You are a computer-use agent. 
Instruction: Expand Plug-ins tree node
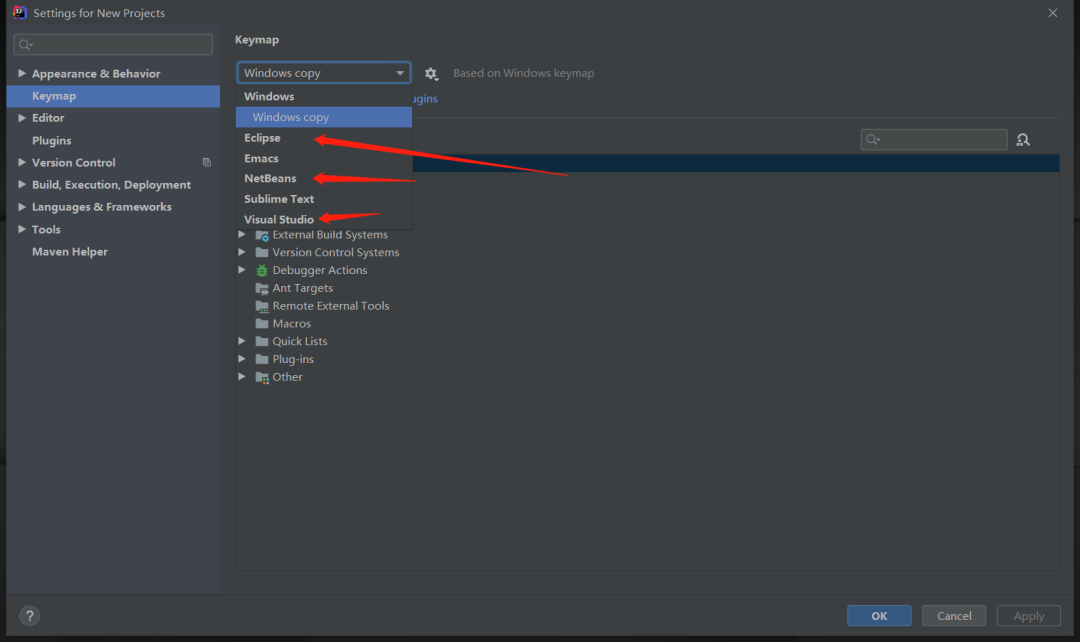[242, 359]
